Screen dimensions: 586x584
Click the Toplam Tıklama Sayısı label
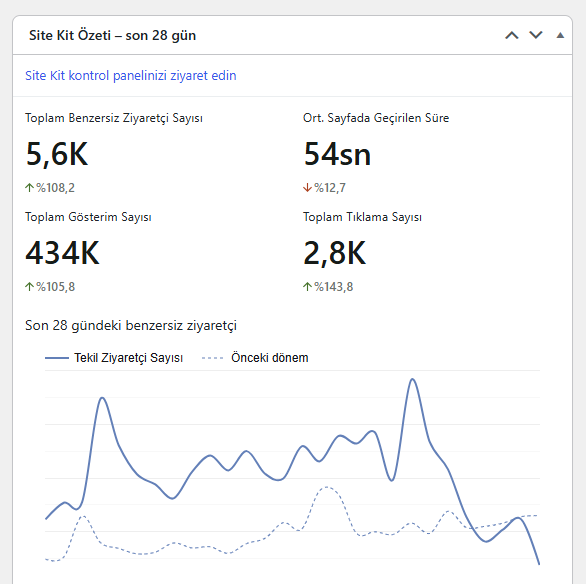tap(362, 217)
